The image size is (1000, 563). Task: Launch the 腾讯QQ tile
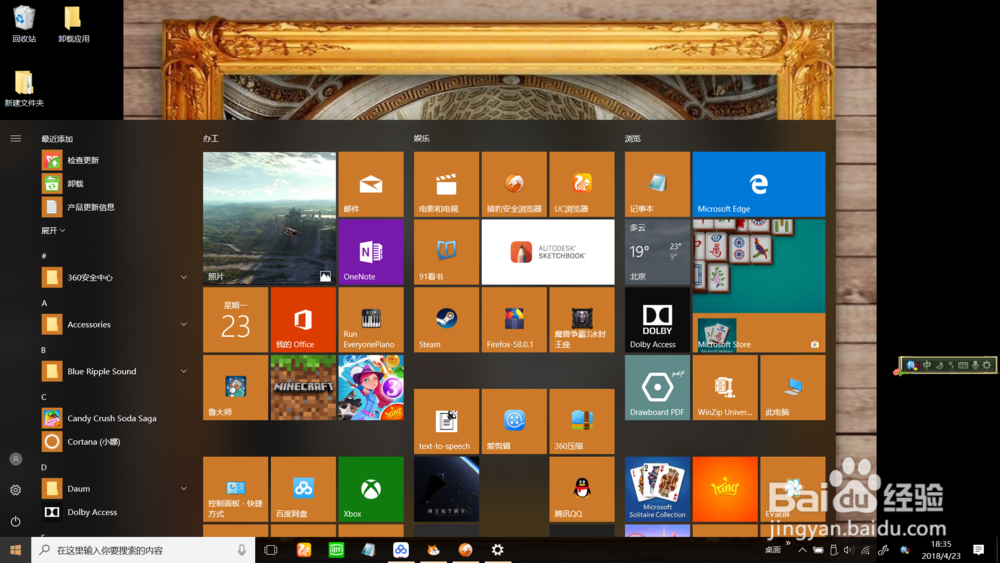(x=582, y=489)
